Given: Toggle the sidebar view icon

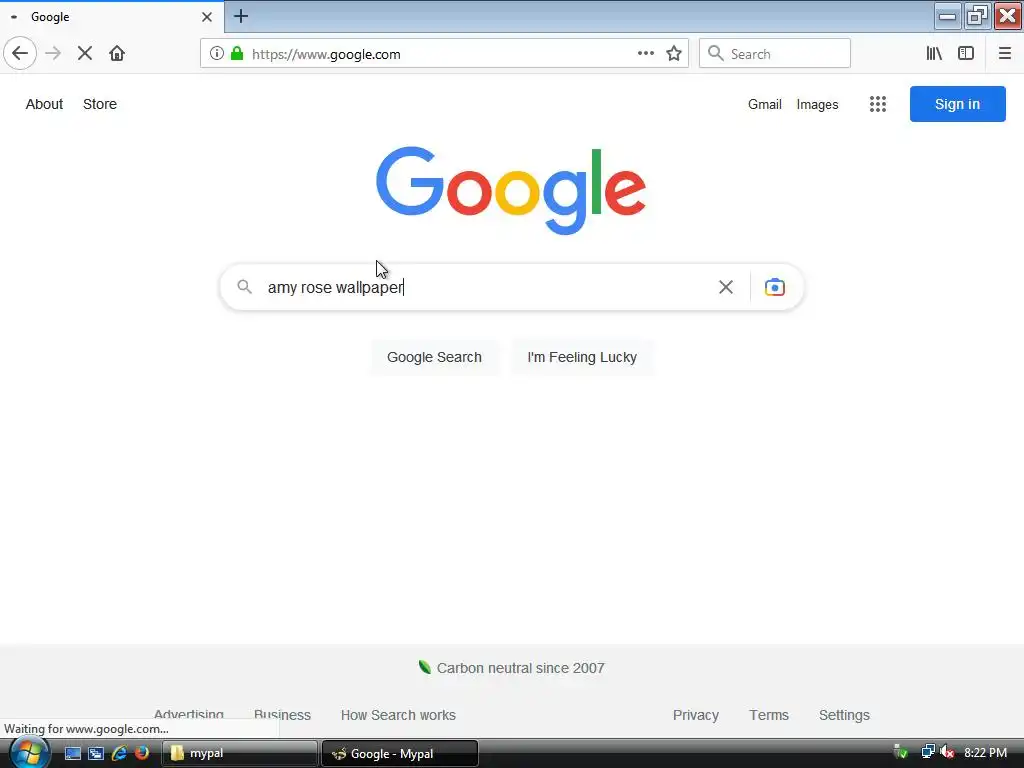Looking at the screenshot, I should (966, 54).
